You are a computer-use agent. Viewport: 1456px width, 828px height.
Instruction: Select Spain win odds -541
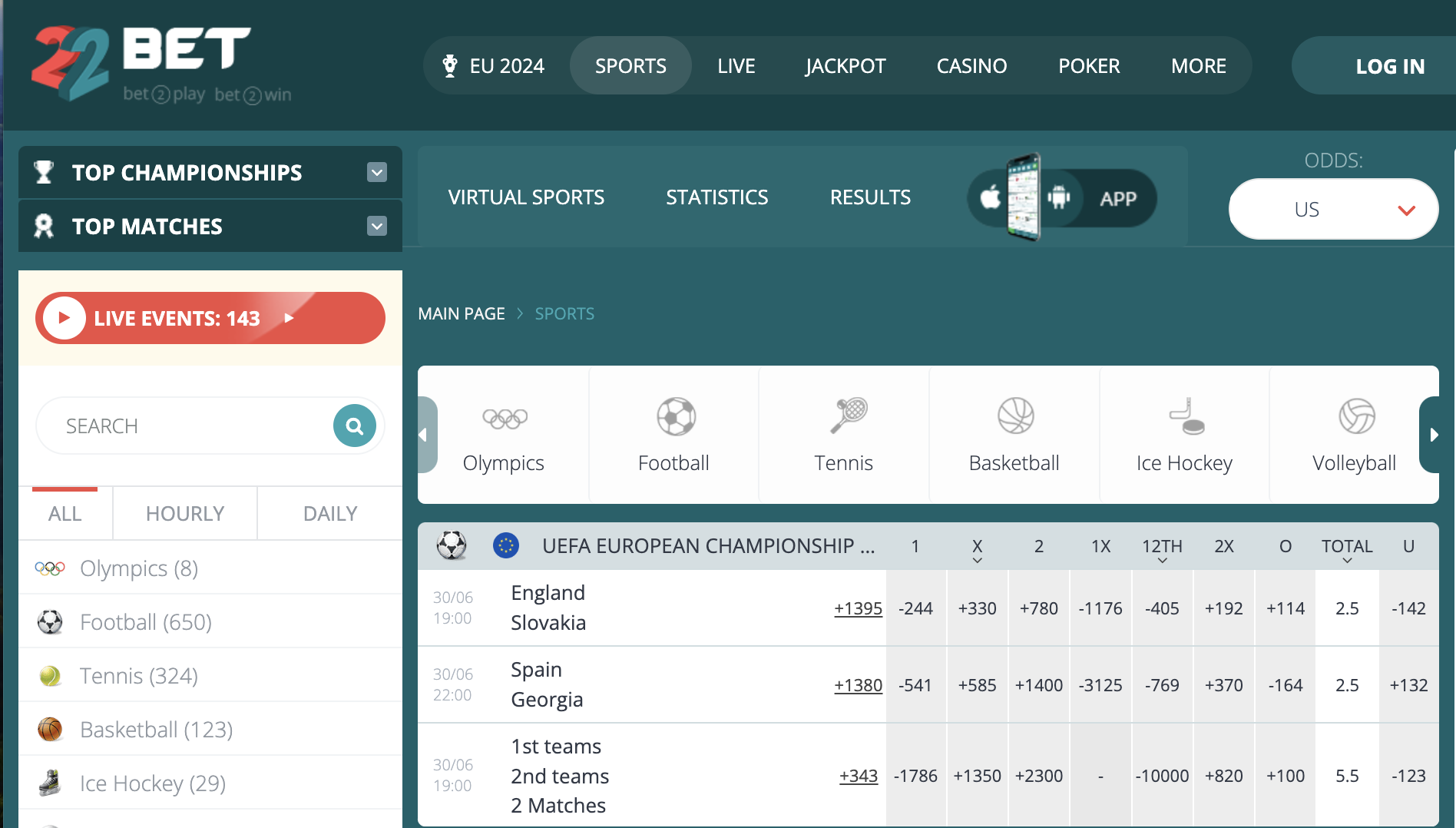(x=915, y=685)
